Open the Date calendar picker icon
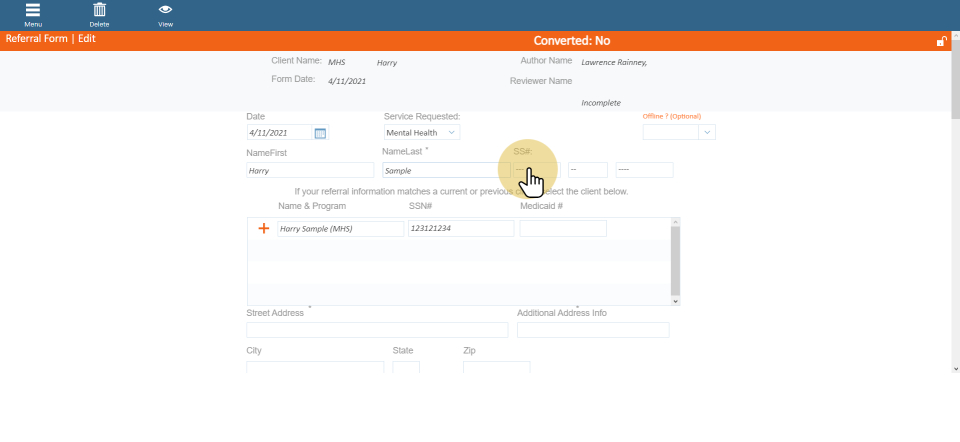960x442 pixels. tap(320, 133)
